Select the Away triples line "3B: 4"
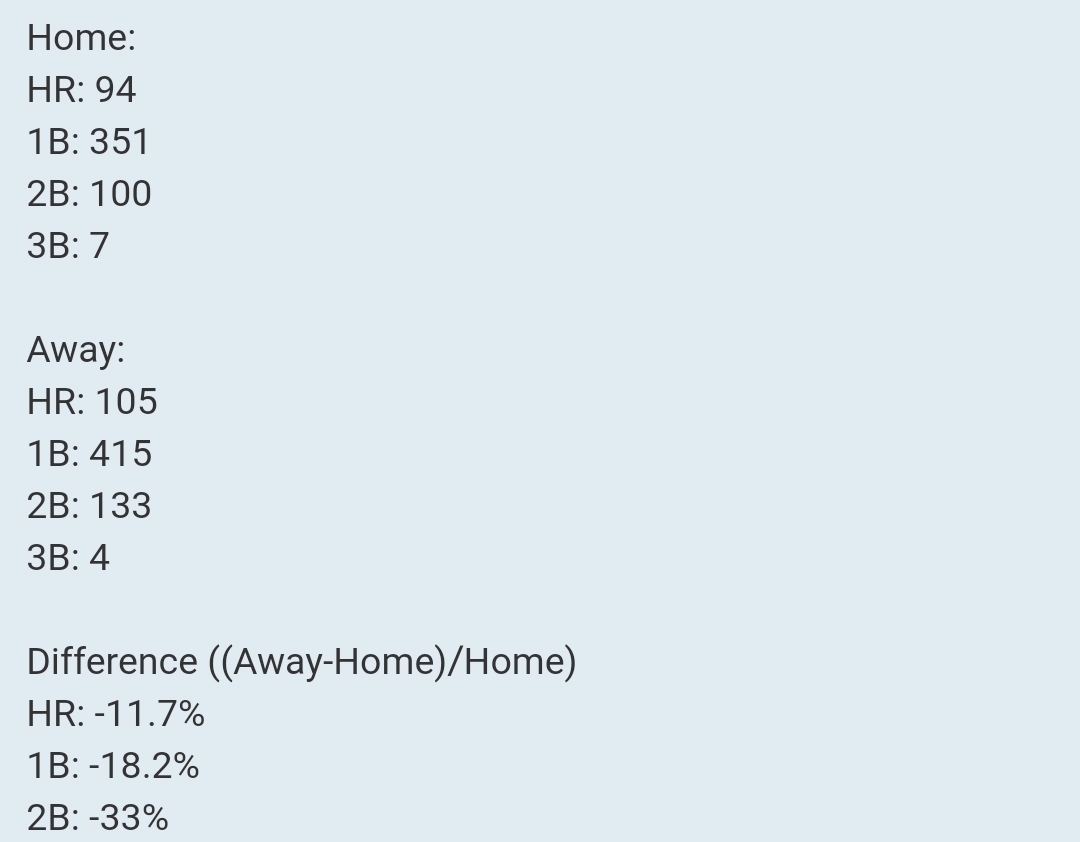The width and height of the screenshot is (1080, 842). tap(68, 558)
